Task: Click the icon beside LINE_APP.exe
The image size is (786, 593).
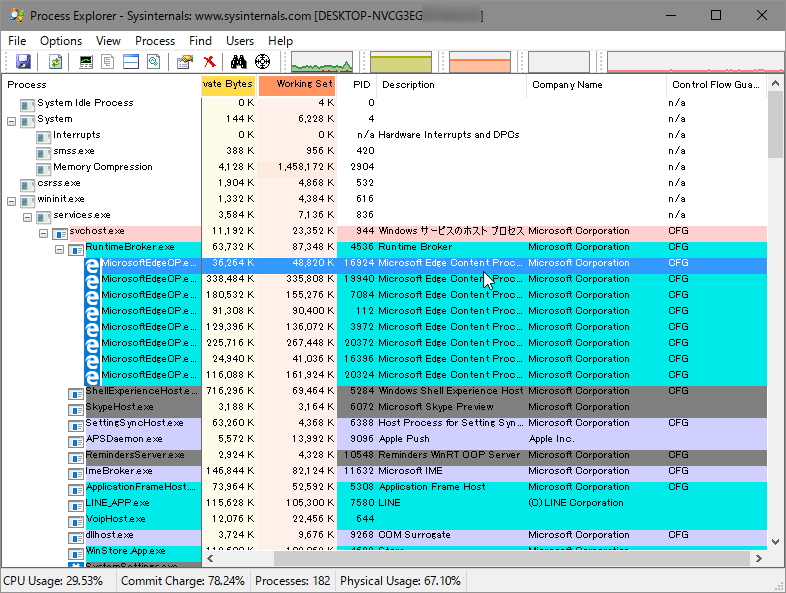Action: (x=76, y=506)
